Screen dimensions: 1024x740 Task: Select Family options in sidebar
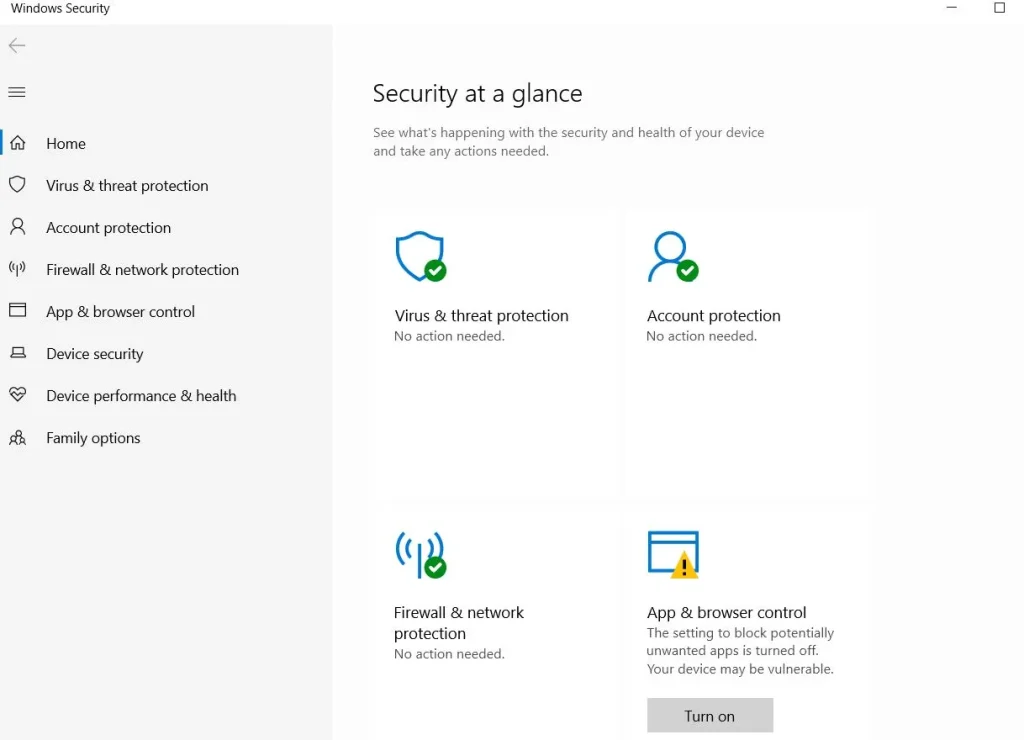point(166,438)
